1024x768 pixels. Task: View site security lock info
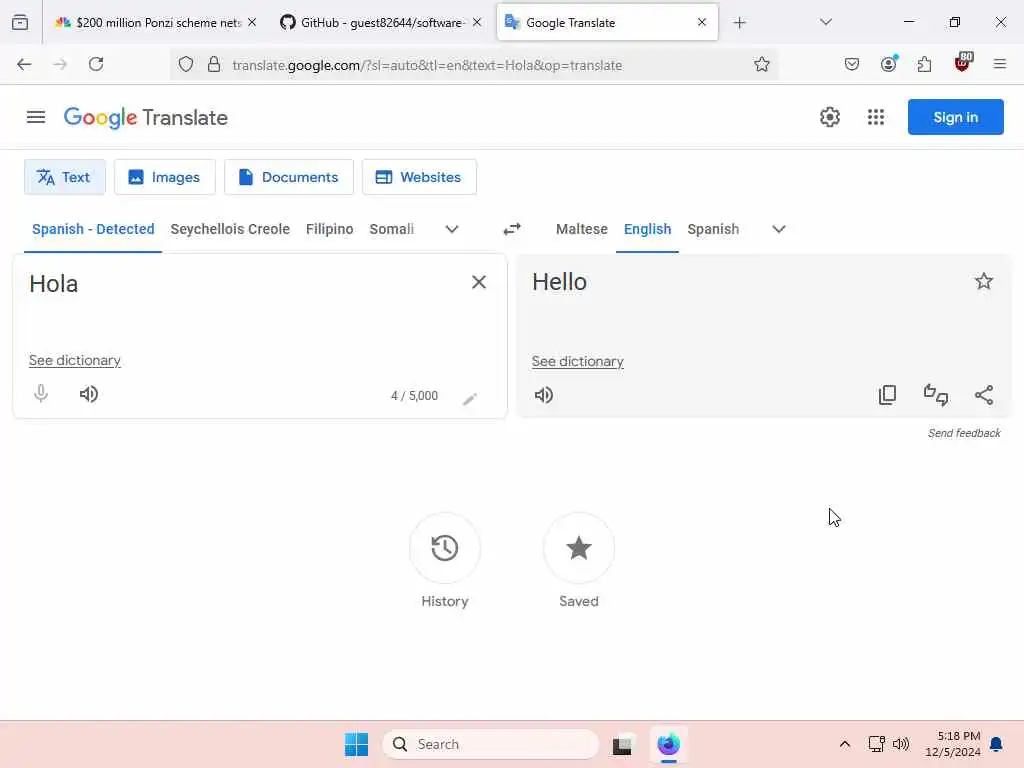click(x=214, y=65)
